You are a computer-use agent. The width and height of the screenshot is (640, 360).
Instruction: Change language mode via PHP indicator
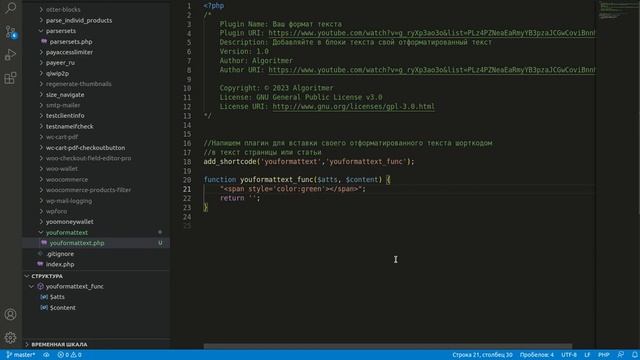pos(604,355)
